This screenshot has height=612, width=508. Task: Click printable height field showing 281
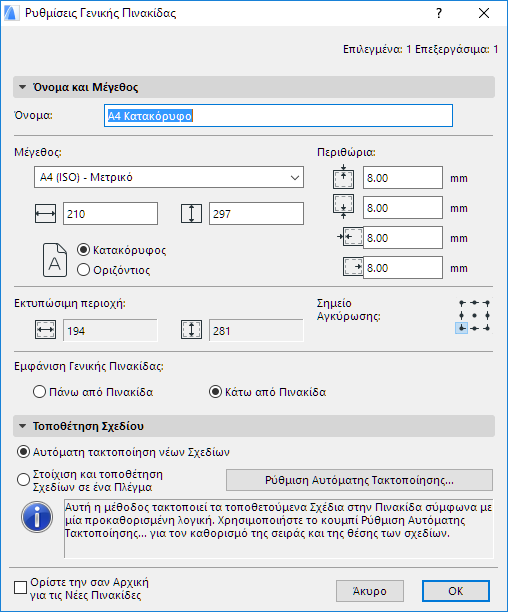point(256,331)
